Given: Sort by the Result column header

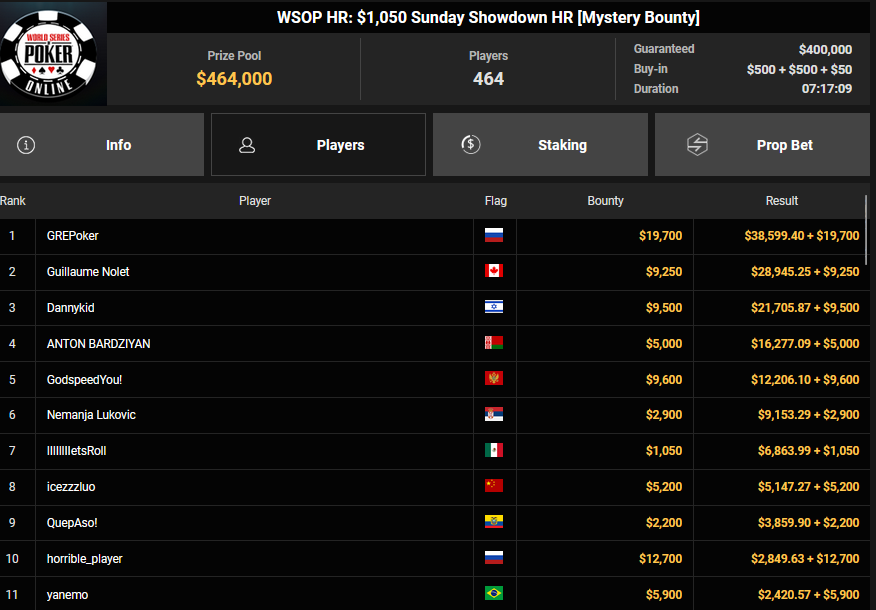Looking at the screenshot, I should coord(781,201).
